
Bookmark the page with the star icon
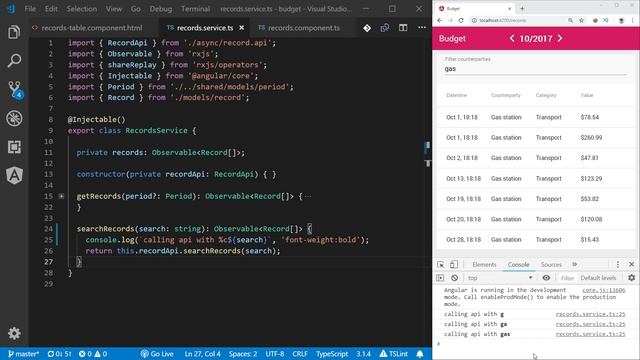coord(581,20)
